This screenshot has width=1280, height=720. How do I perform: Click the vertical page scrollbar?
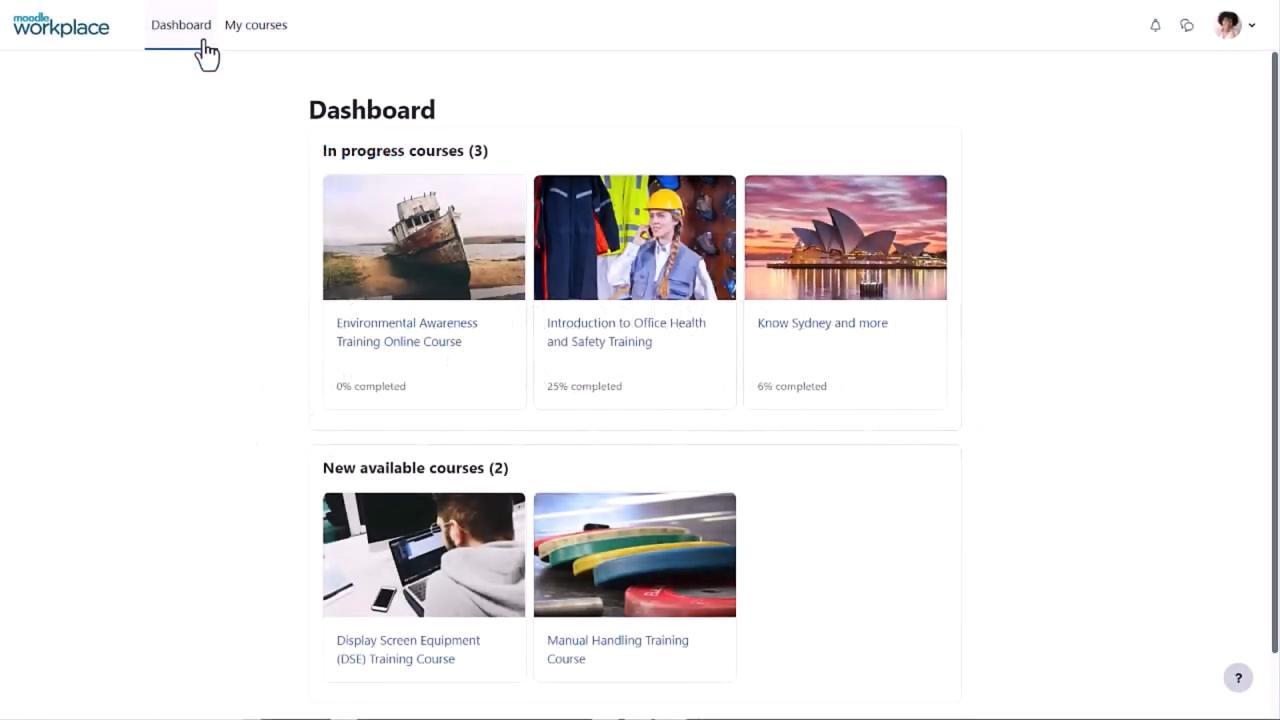pyautogui.click(x=1274, y=350)
